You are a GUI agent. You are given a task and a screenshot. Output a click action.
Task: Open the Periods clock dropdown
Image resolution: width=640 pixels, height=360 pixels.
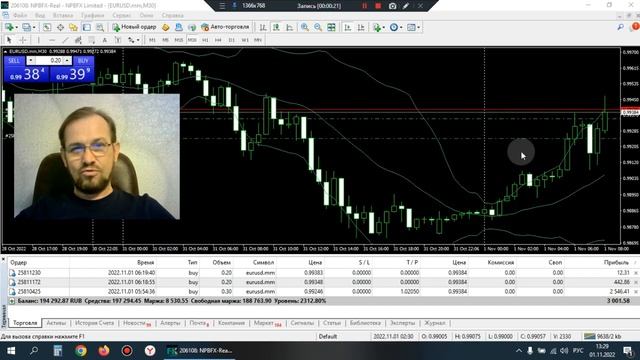point(396,27)
